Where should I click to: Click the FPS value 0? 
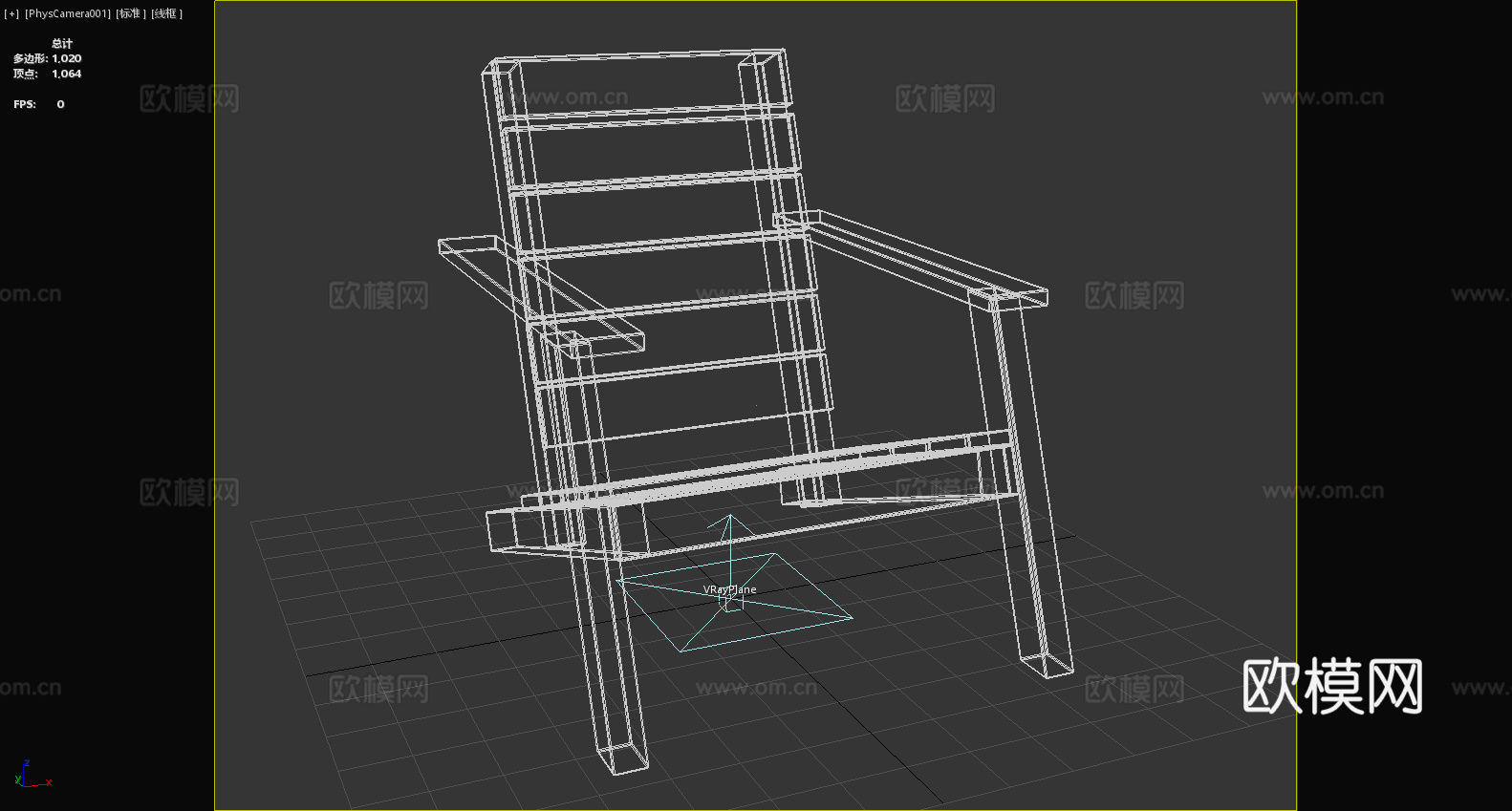coord(60,104)
